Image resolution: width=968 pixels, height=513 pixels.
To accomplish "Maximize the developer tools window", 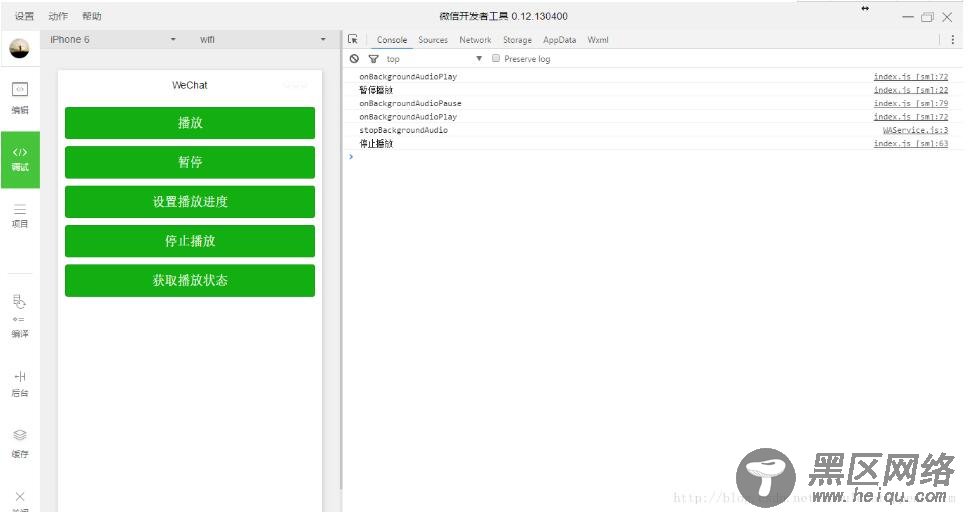I will tap(927, 17).
